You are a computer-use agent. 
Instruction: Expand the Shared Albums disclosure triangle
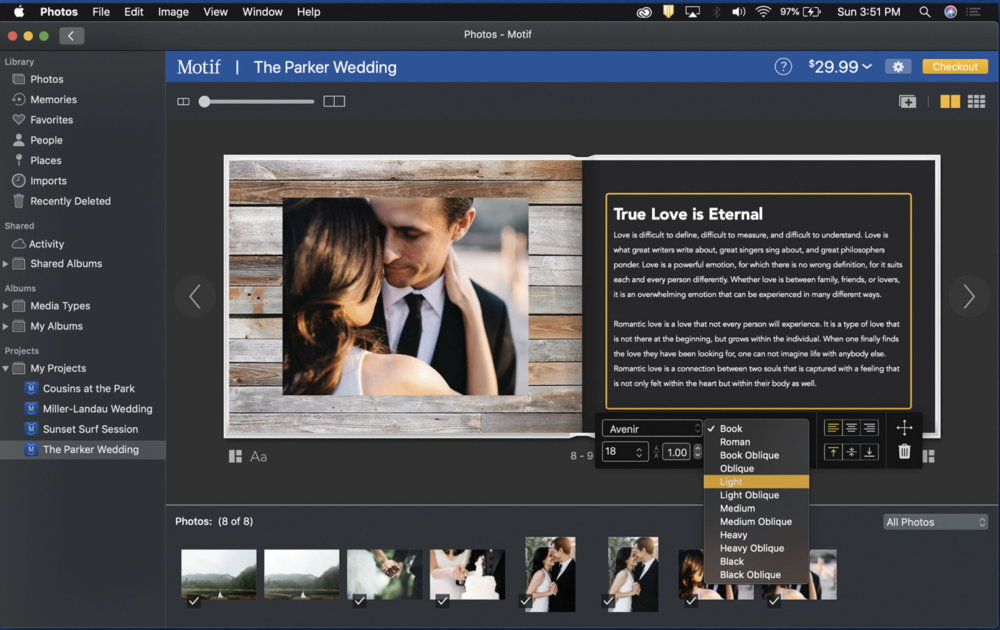[7, 264]
